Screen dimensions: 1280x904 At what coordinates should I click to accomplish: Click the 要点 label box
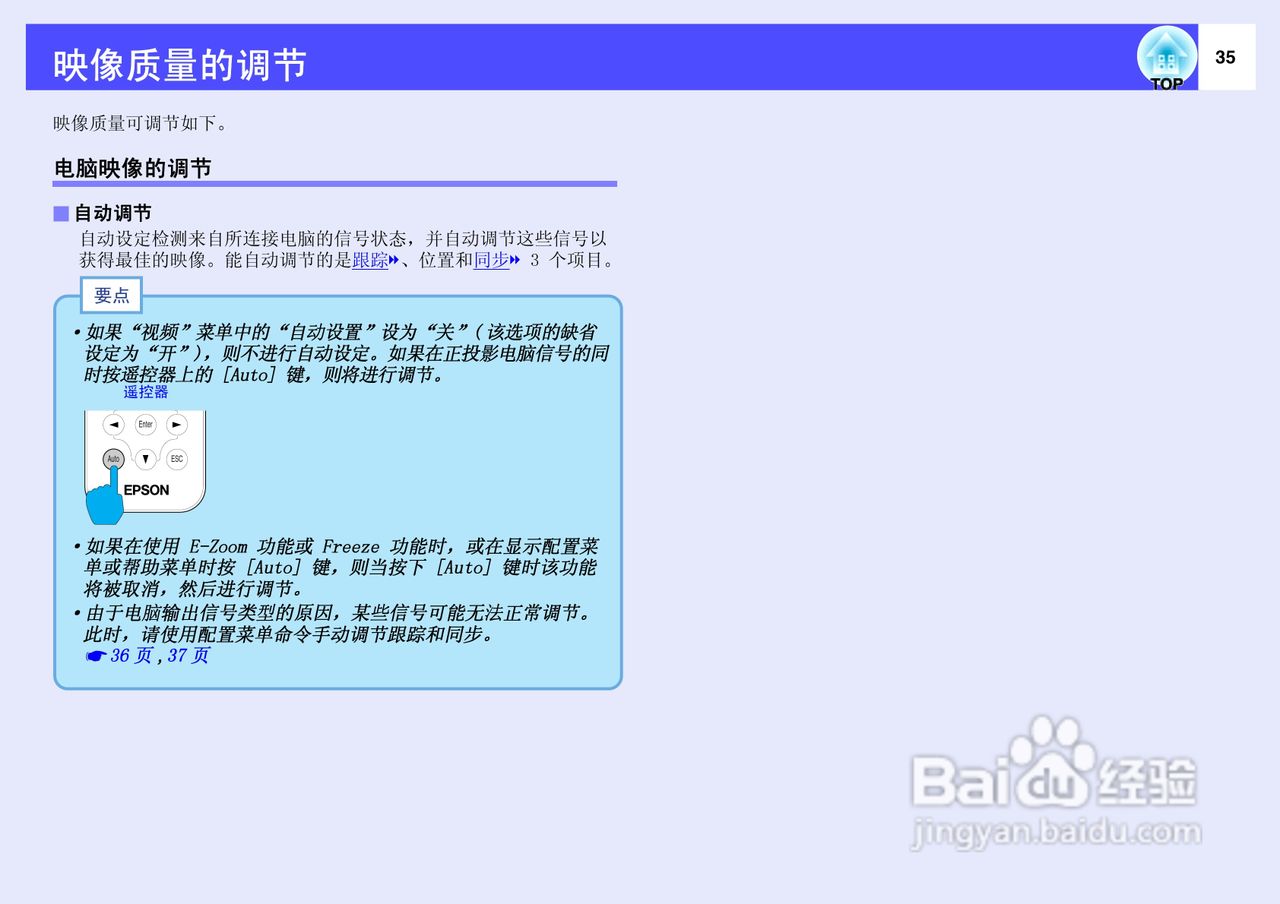coord(111,295)
